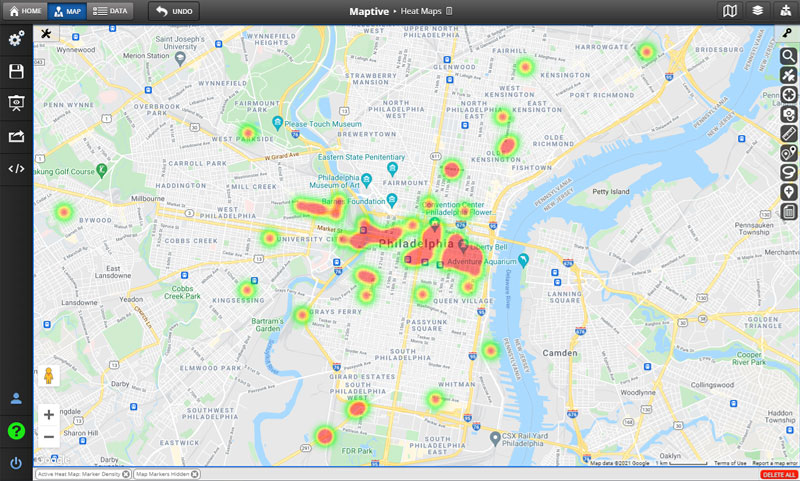Image resolution: width=800 pixels, height=481 pixels.
Task: Open the embed code icon
Action: tap(16, 168)
